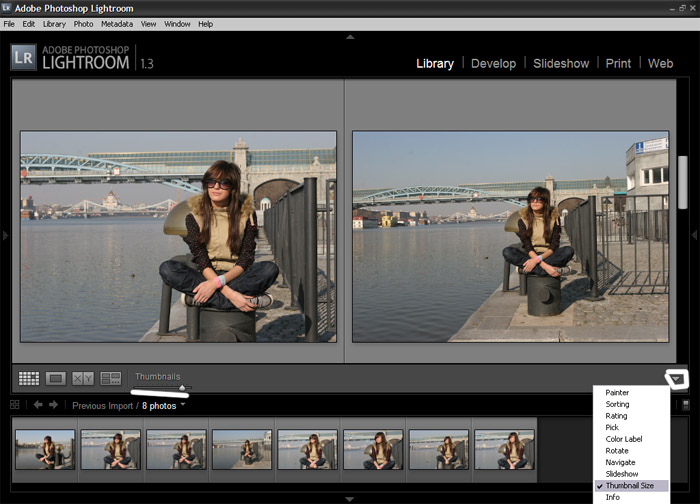Enable Rating in the toolbar menu
Screen dimensions: 700x504
coord(617,416)
